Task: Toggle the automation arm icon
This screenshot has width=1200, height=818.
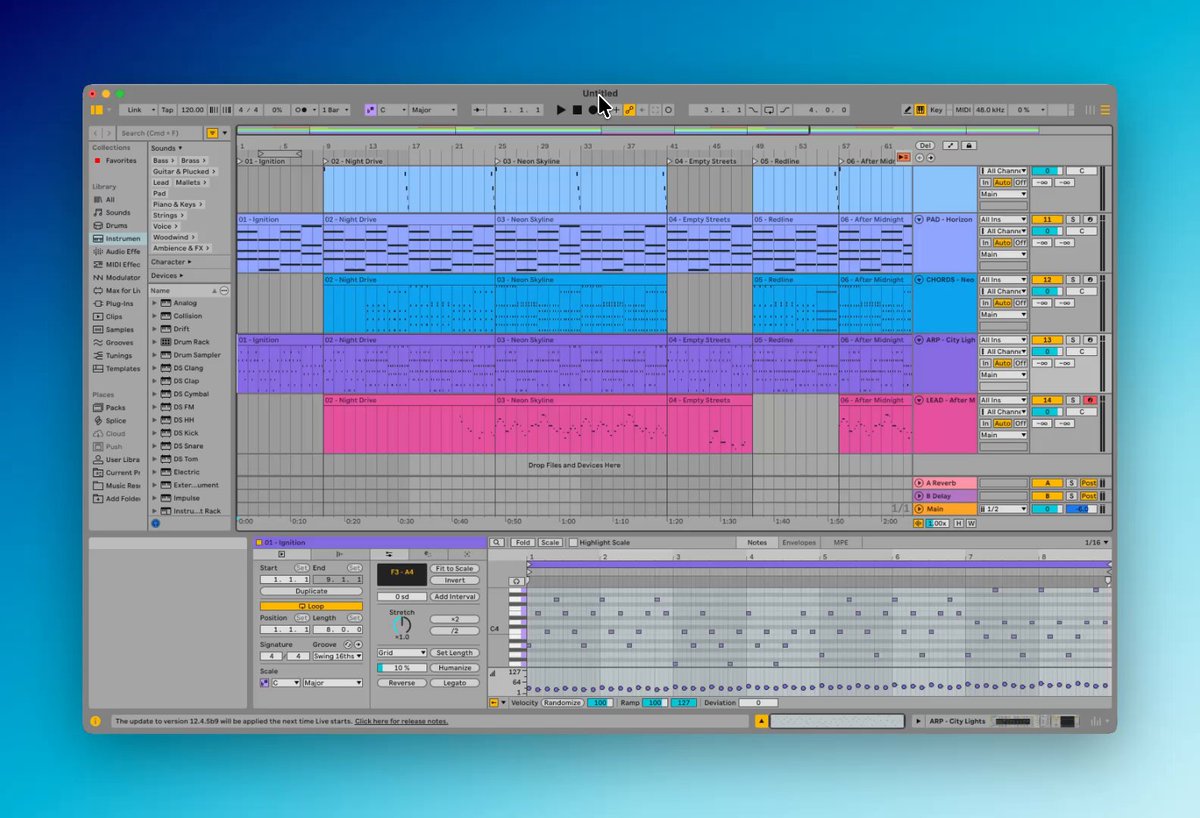Action: [x=630, y=110]
